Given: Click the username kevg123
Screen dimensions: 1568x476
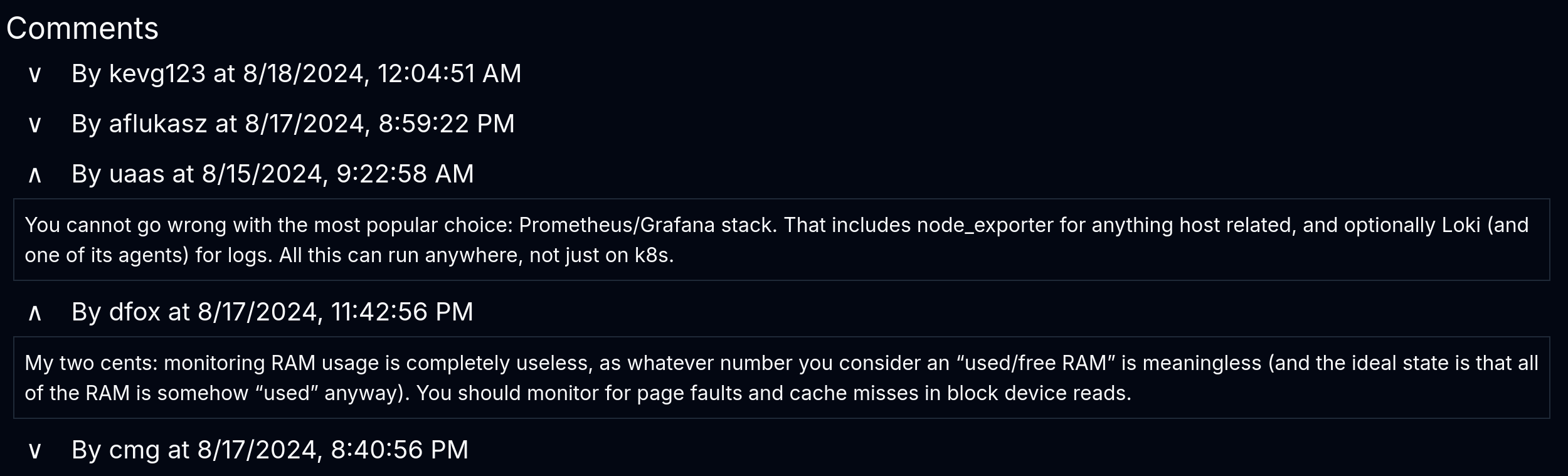Looking at the screenshot, I should pyautogui.click(x=157, y=74).
